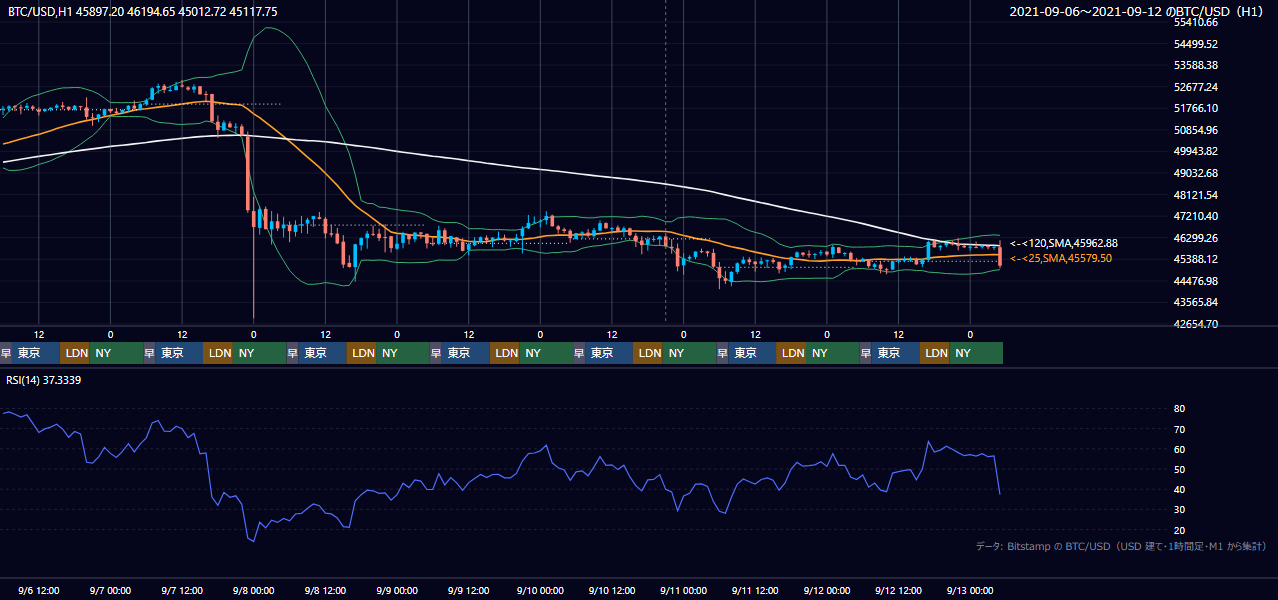The image size is (1278, 600).
Task: Click the 9/13 00:00 axis label
Action: tap(970, 590)
